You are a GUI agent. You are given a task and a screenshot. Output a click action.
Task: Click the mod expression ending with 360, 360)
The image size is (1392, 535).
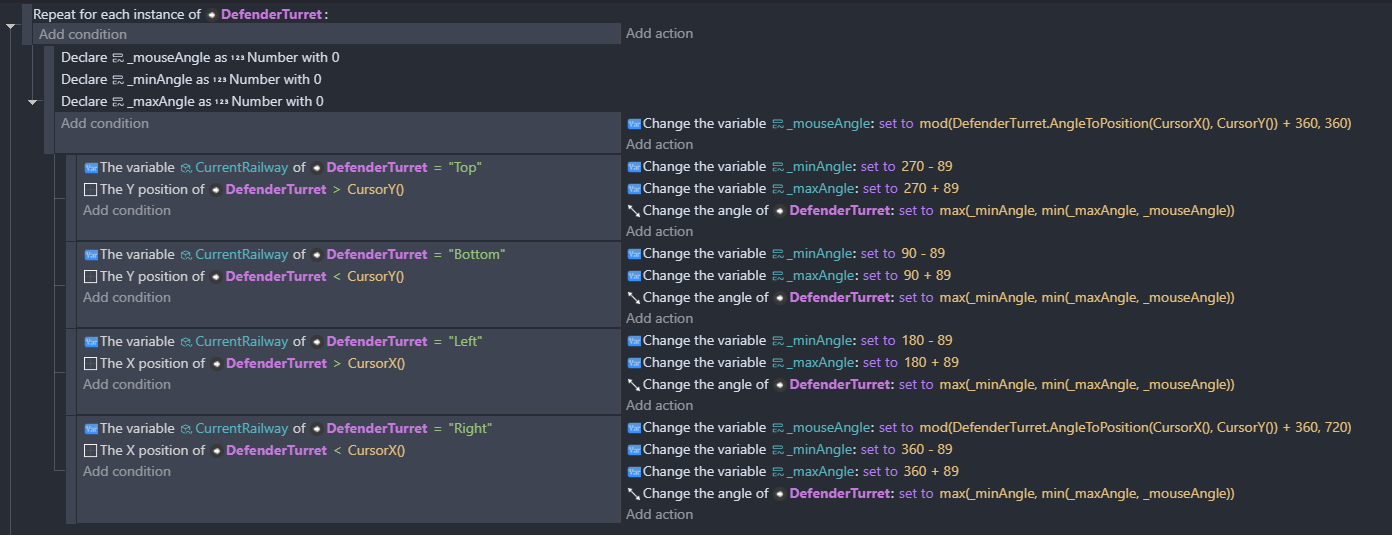tap(1135, 124)
